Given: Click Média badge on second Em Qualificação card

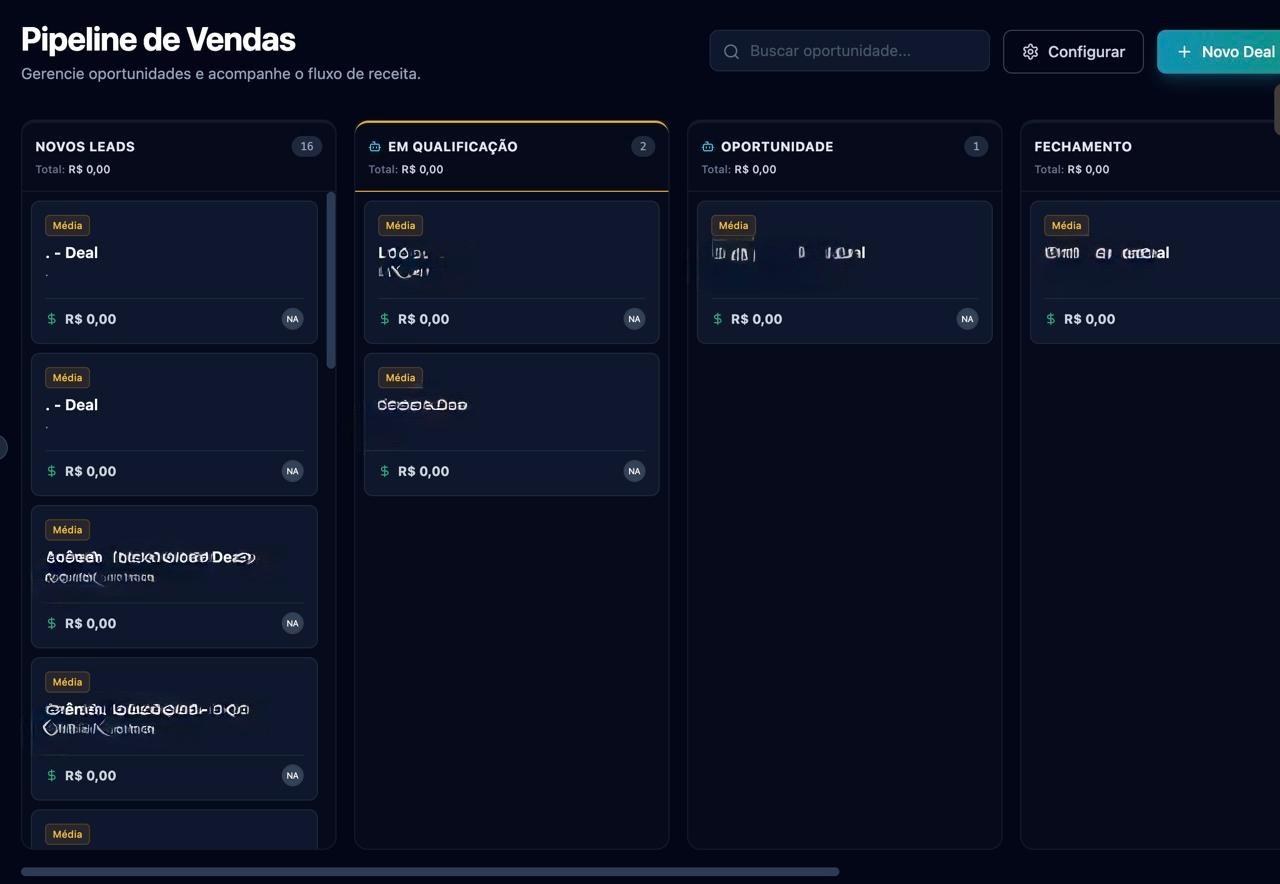Looking at the screenshot, I should click(400, 378).
